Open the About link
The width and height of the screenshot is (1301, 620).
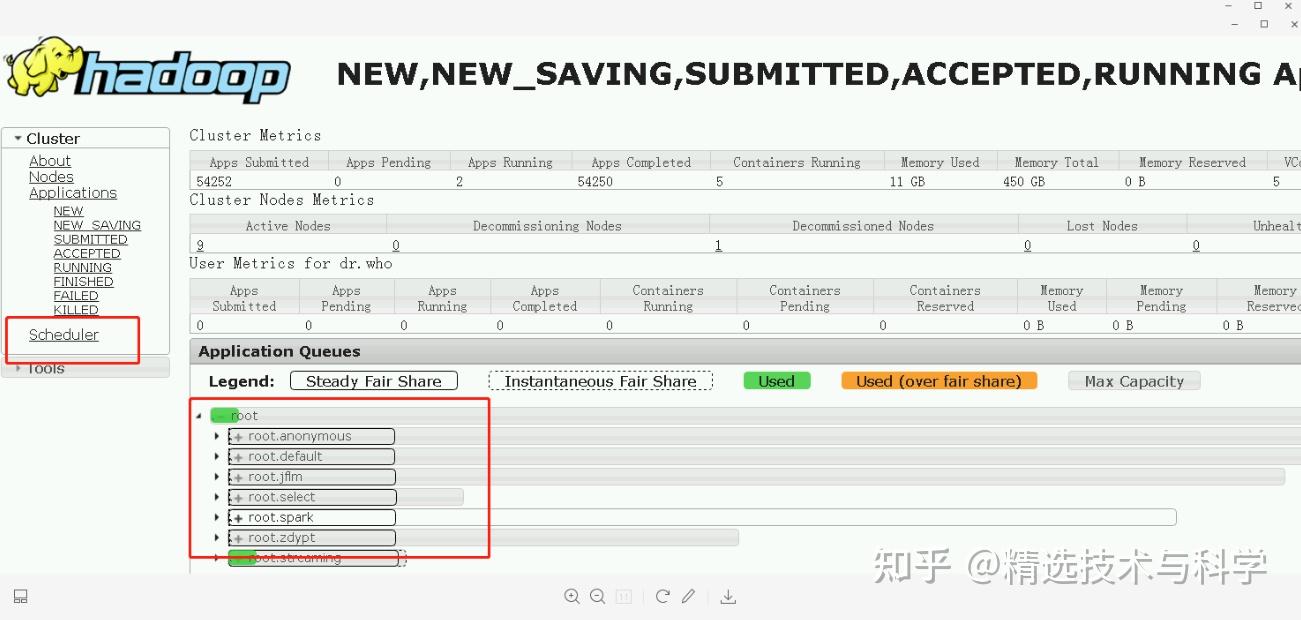[50, 161]
